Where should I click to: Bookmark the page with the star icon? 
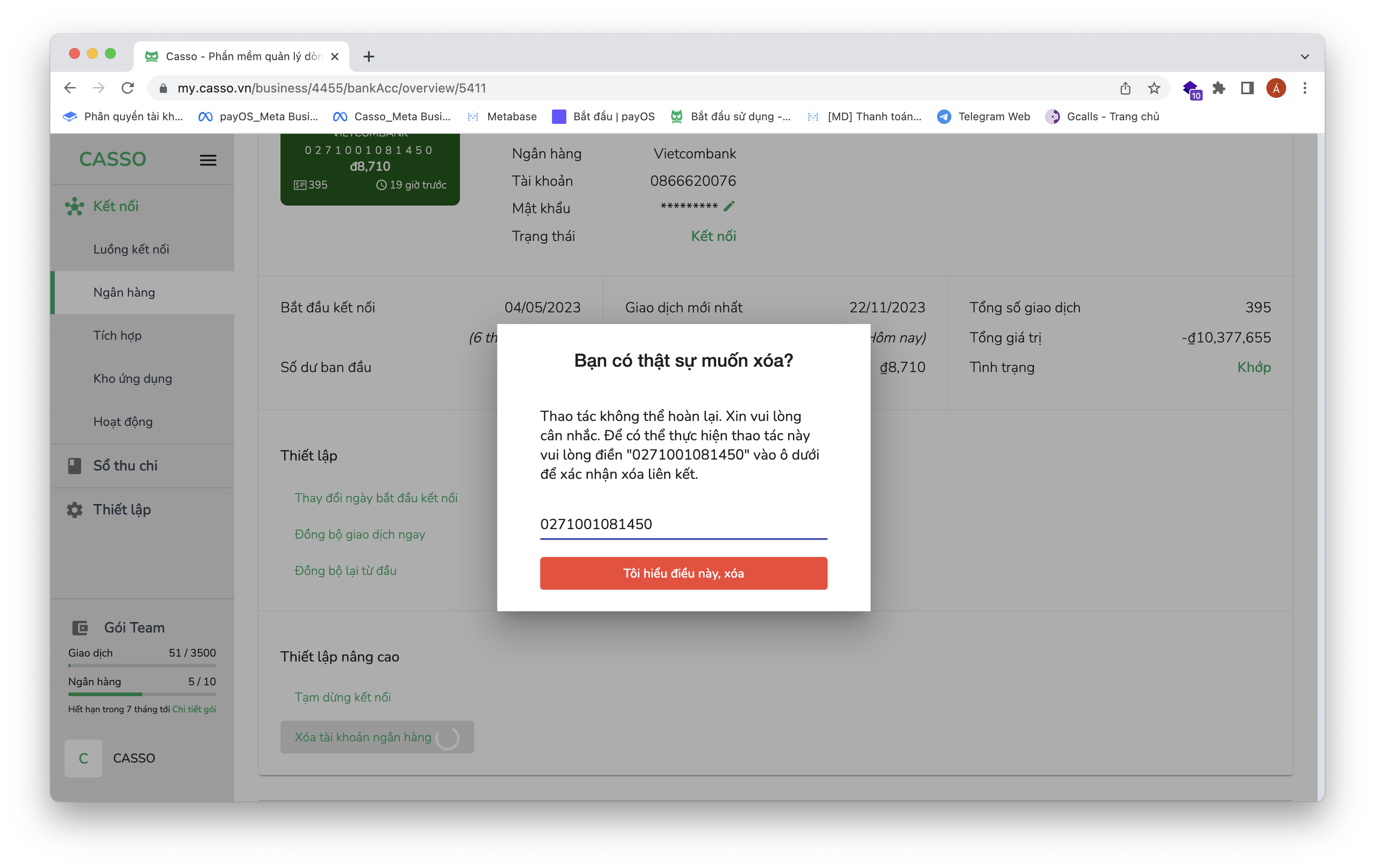1154,88
